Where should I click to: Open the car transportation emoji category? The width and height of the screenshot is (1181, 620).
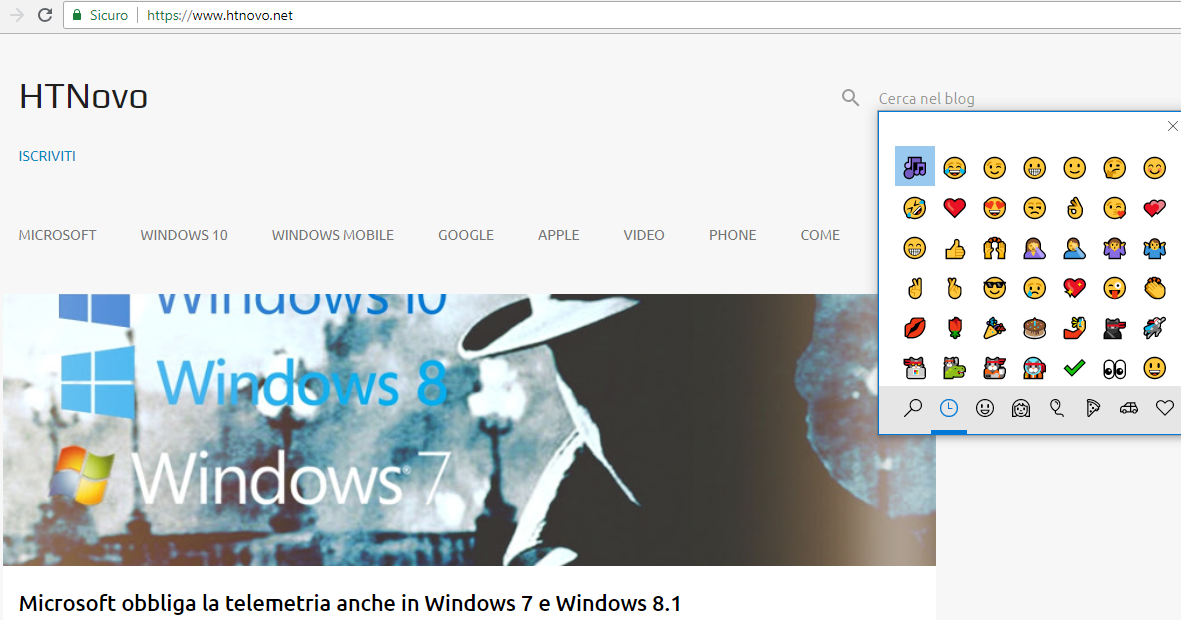(x=1128, y=408)
